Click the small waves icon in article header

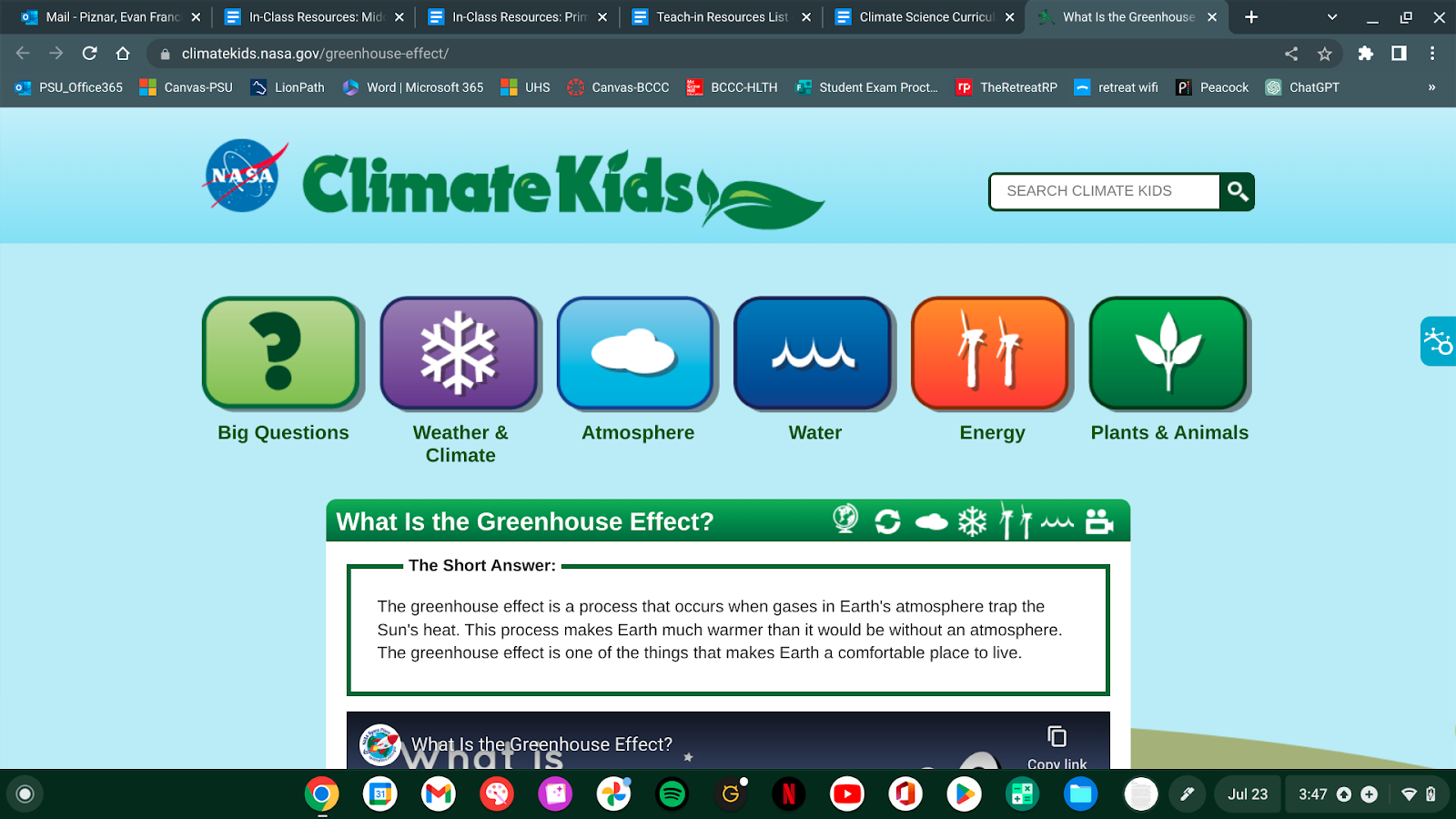[x=1057, y=522]
